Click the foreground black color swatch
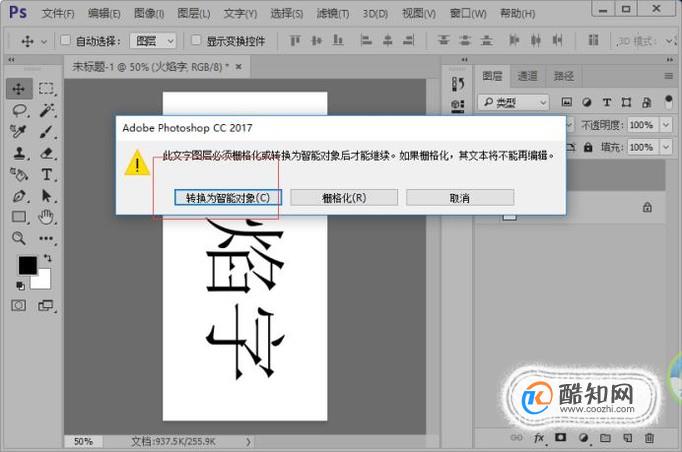This screenshot has height=452, width=682. tap(27, 265)
